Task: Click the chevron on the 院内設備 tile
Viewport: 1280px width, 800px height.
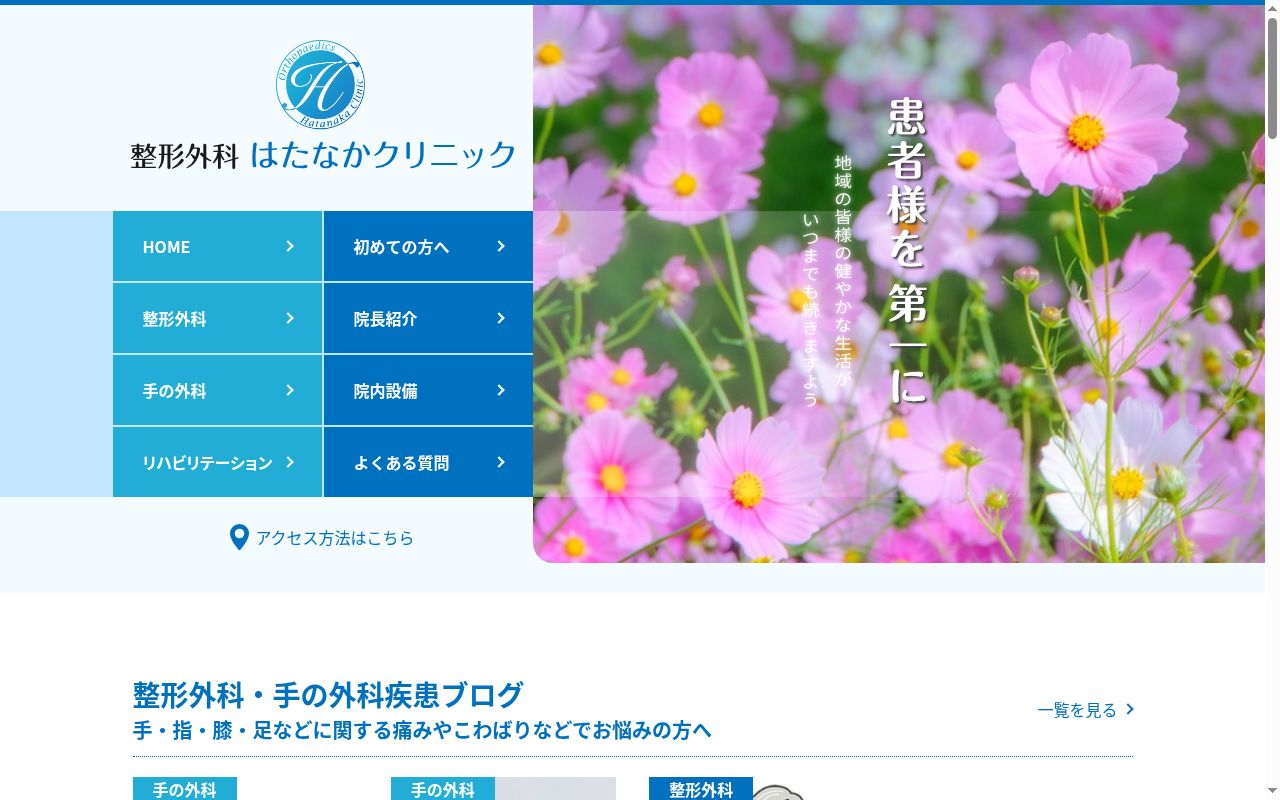Action: pos(501,390)
